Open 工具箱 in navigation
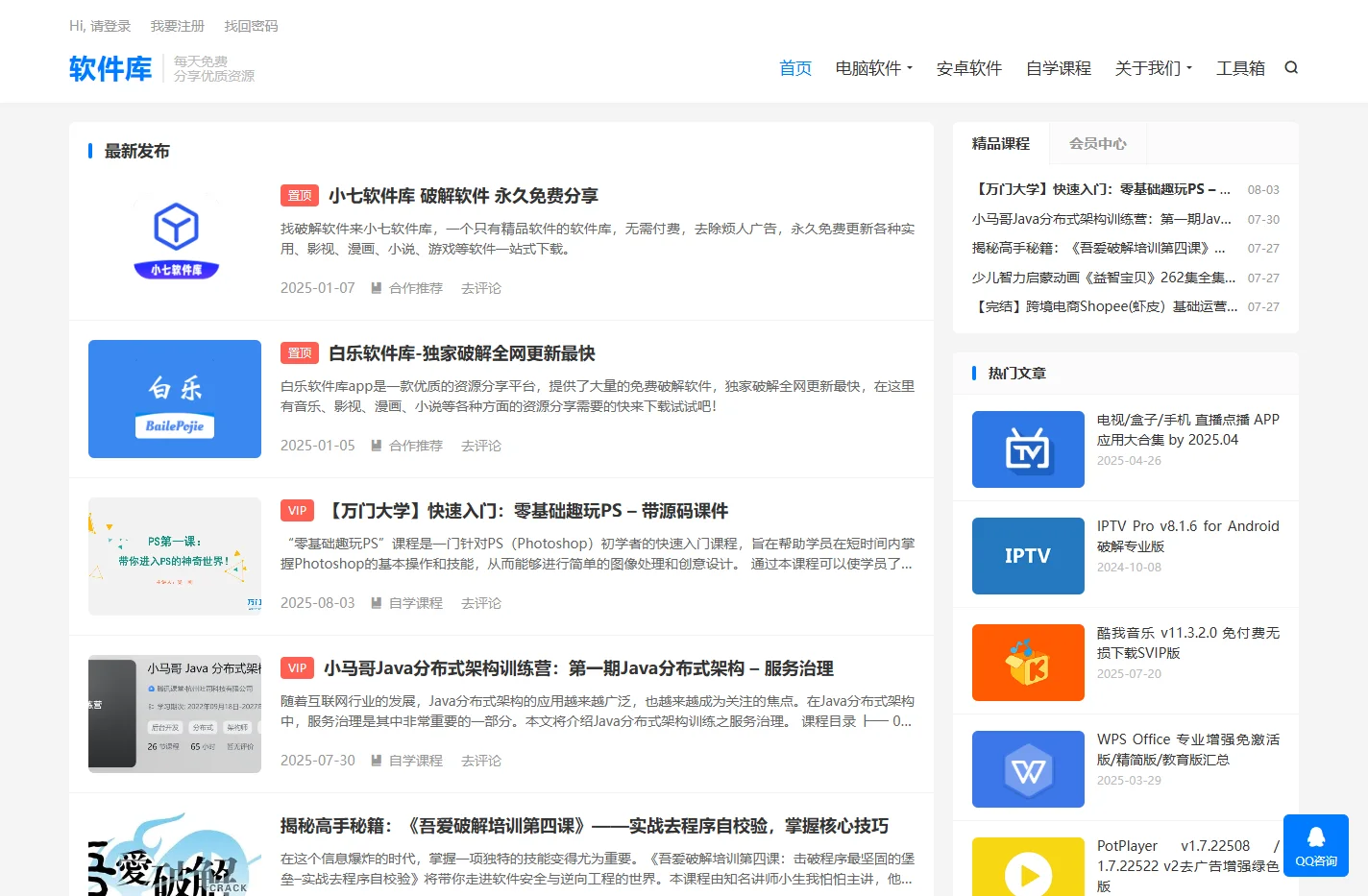Viewport: 1368px width, 896px height. point(1240,68)
